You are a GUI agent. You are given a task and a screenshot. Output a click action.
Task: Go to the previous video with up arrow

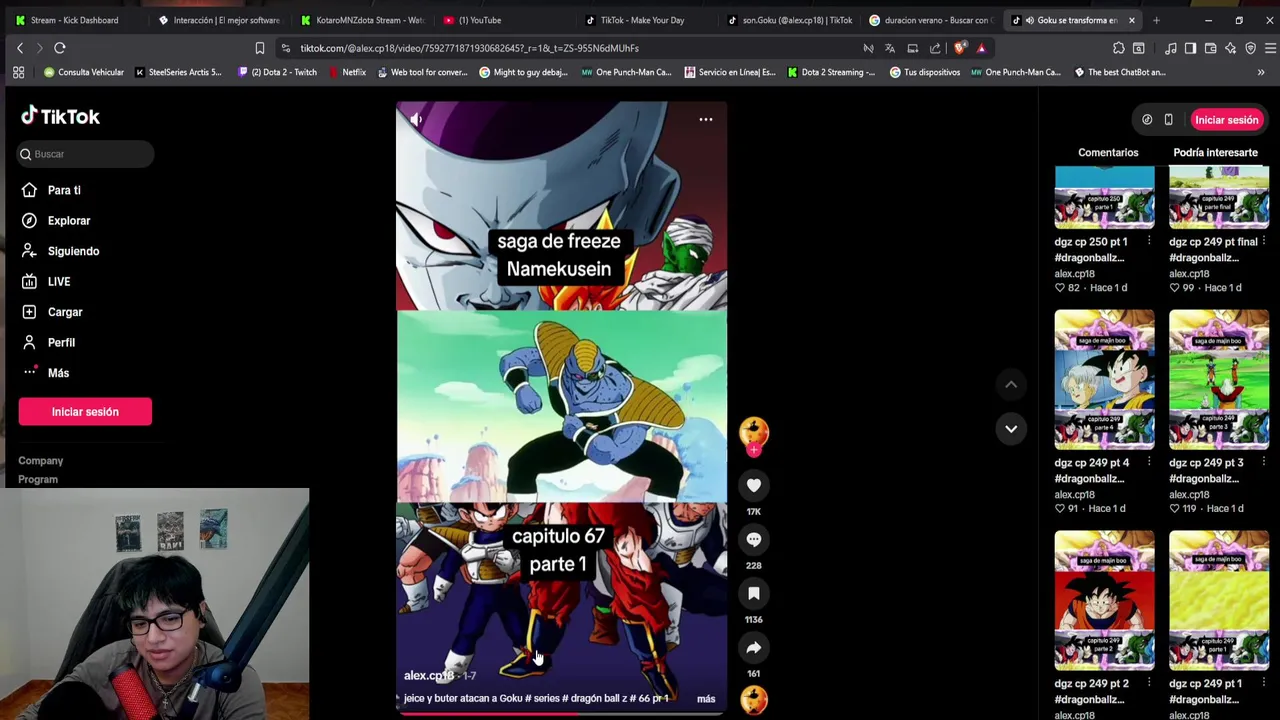[1011, 384]
